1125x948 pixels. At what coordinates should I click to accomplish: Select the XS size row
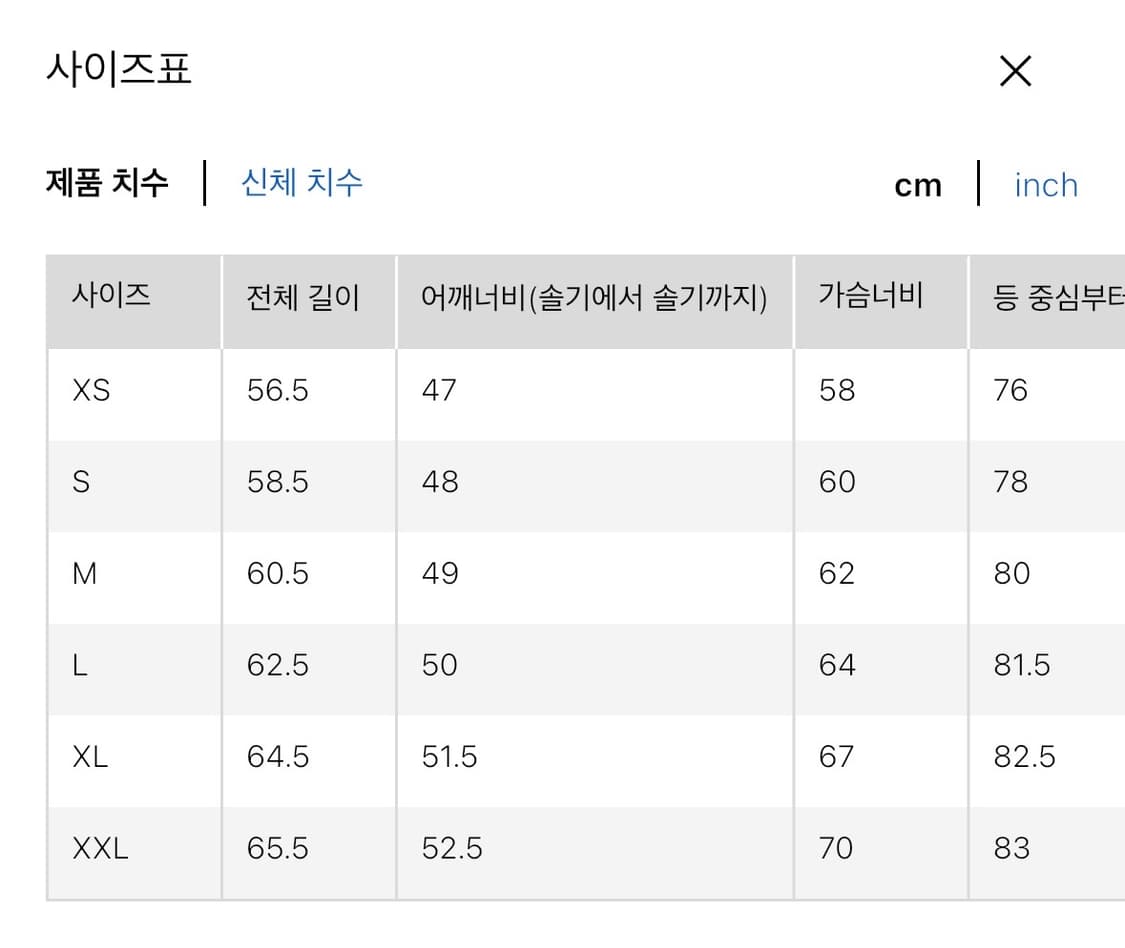point(89,391)
